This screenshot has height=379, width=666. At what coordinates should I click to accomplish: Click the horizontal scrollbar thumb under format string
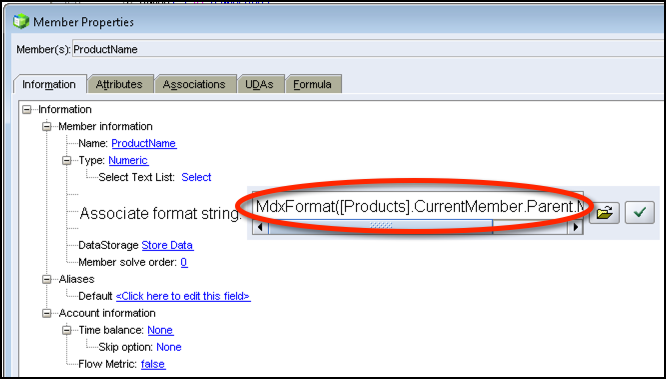381,227
